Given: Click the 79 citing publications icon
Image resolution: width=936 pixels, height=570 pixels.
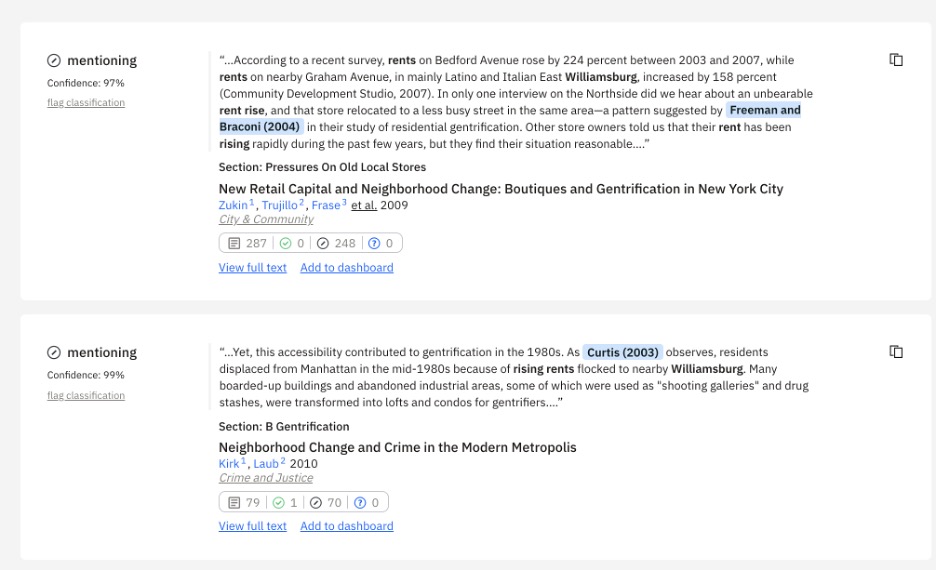Looking at the screenshot, I should point(234,503).
